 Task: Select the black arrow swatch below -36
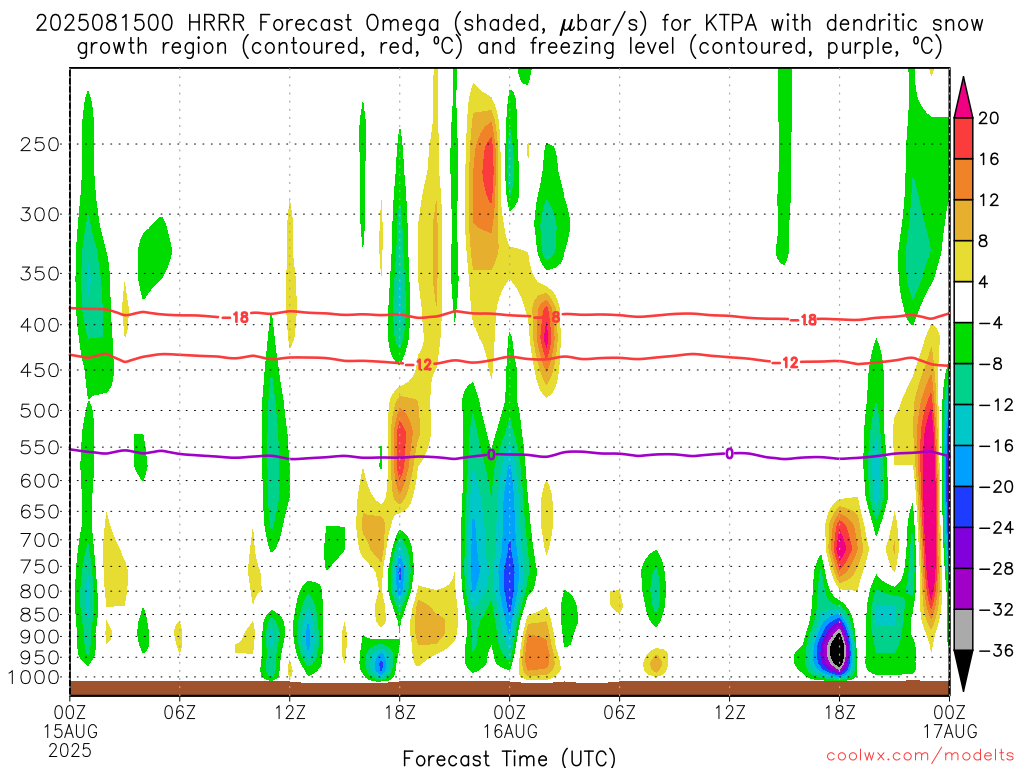(963, 671)
